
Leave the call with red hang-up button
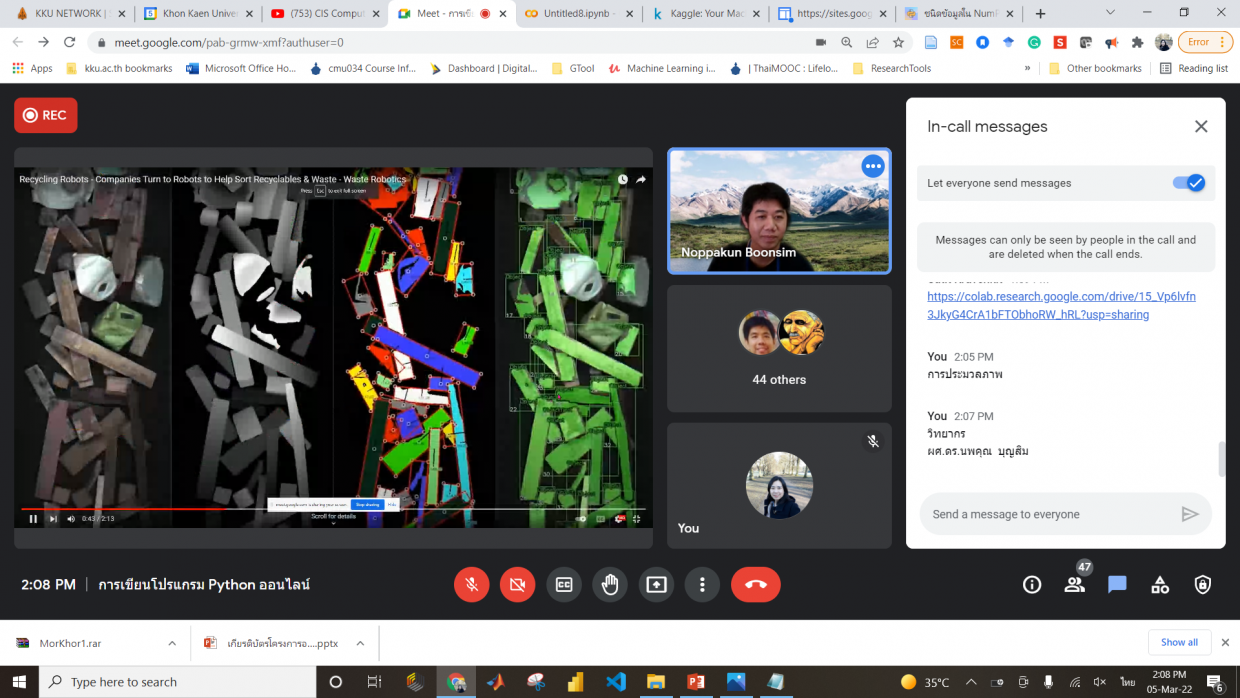pyautogui.click(x=755, y=585)
